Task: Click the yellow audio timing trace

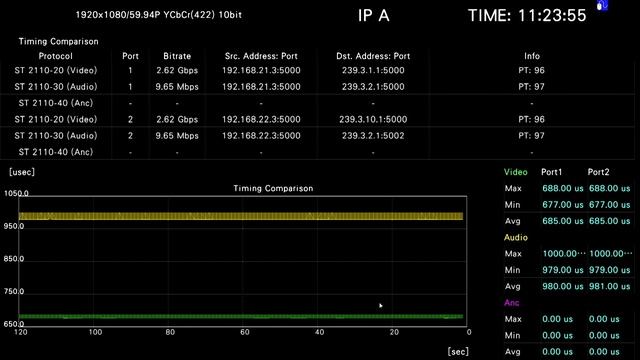Action: click(x=241, y=216)
